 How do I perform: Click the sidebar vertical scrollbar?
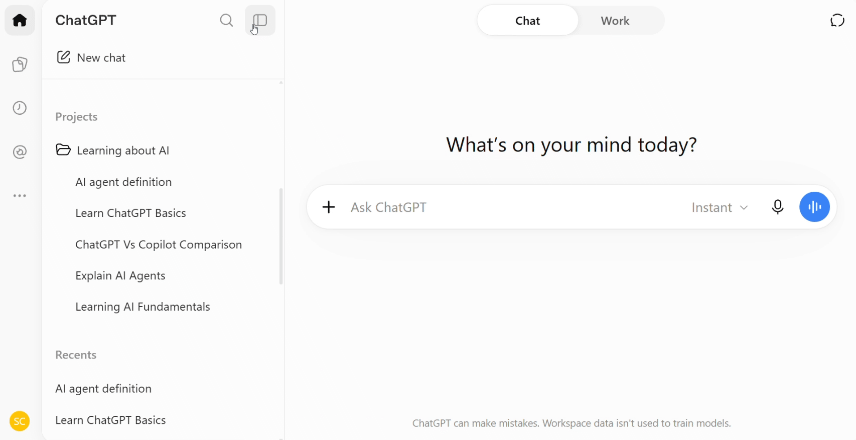[x=281, y=236]
